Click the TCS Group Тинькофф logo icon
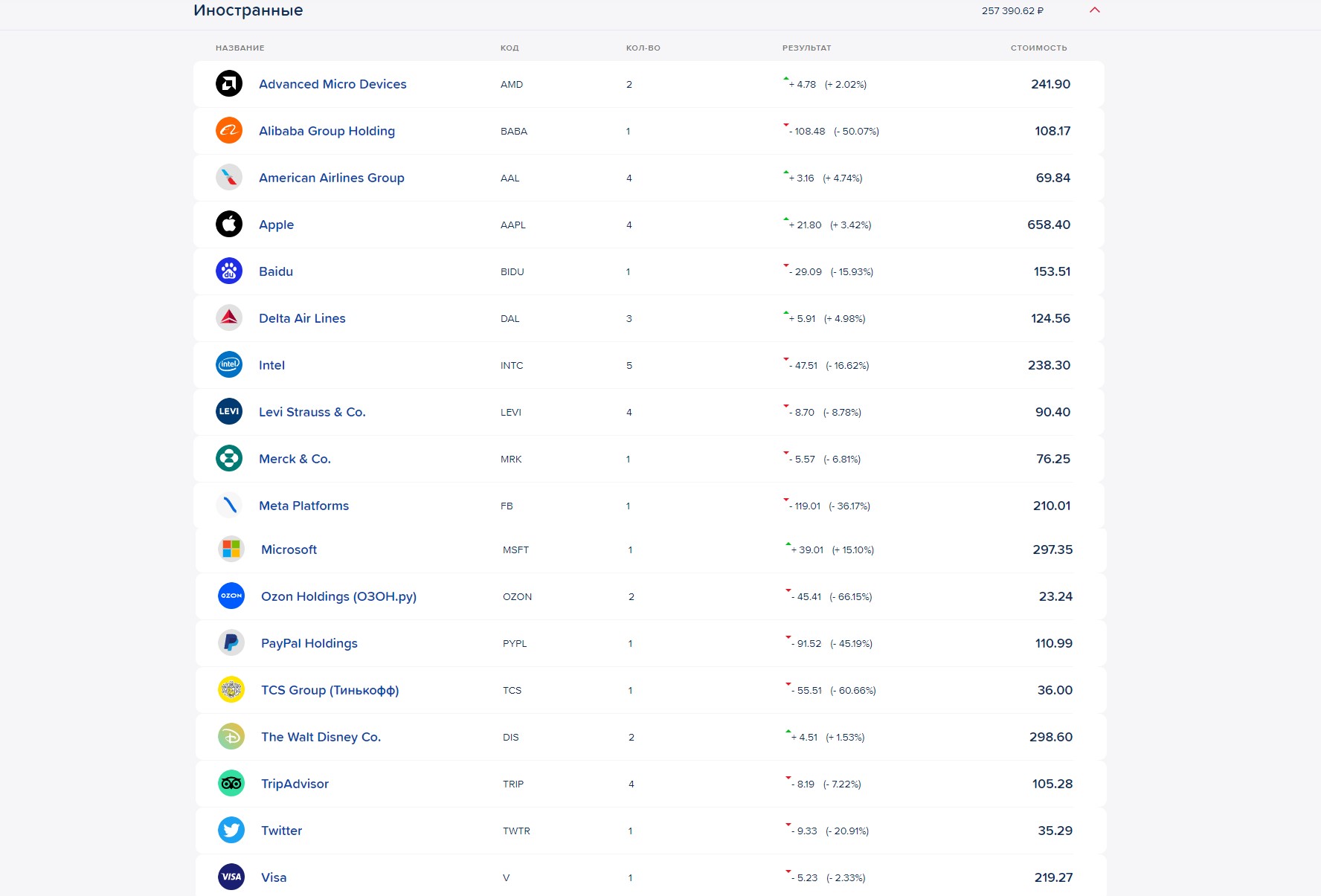The width and height of the screenshot is (1321, 896). (231, 689)
